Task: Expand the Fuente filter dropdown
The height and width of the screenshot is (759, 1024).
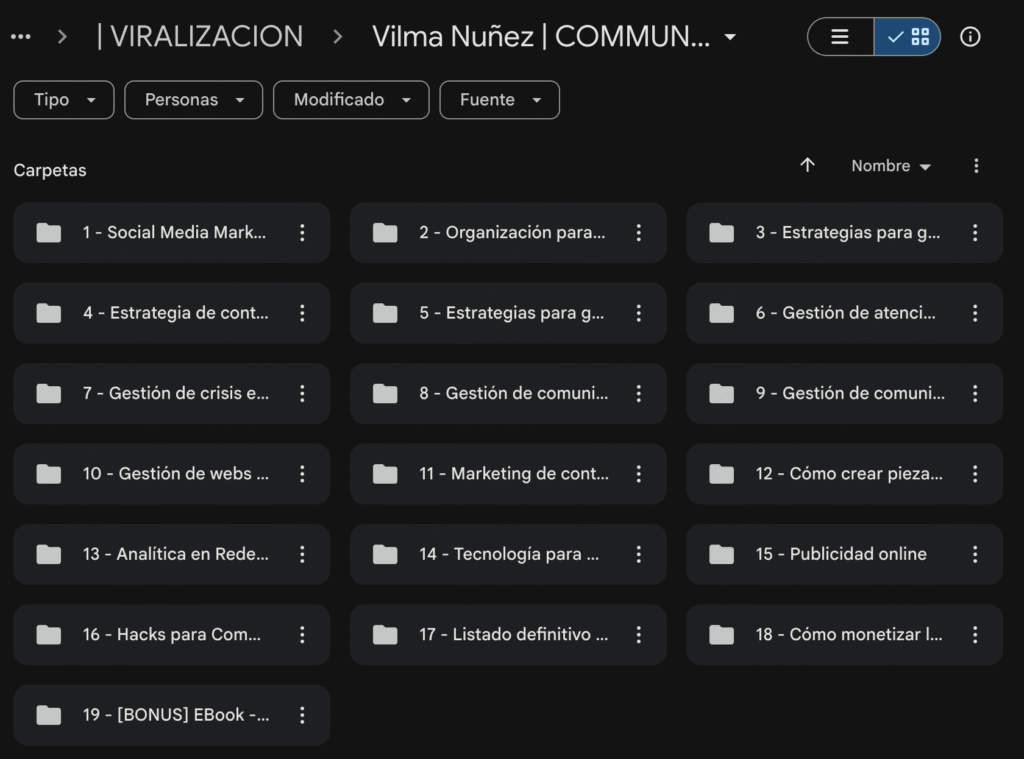Action: click(x=499, y=100)
